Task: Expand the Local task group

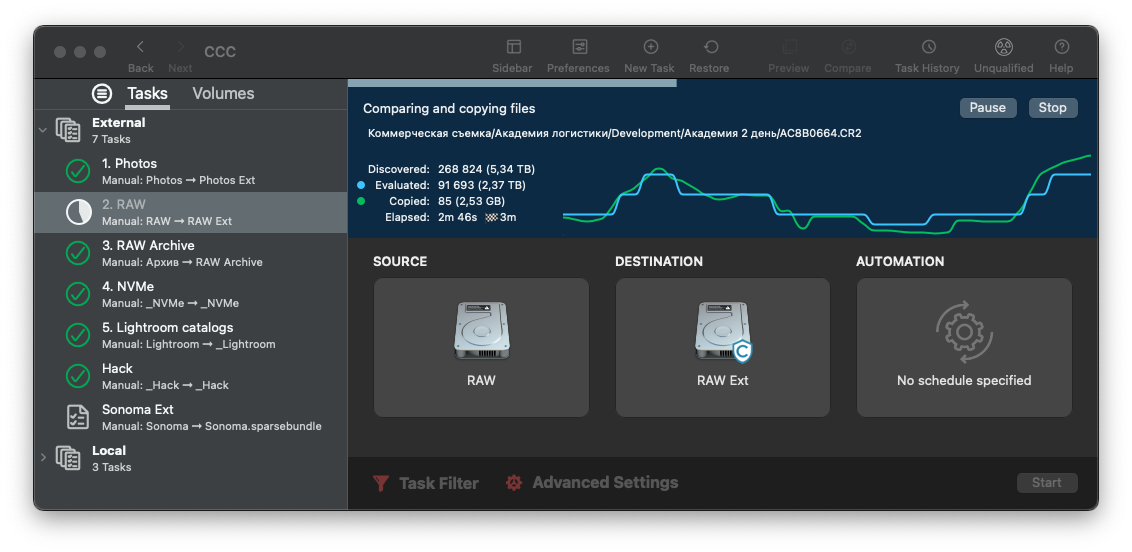Action: (x=43, y=458)
